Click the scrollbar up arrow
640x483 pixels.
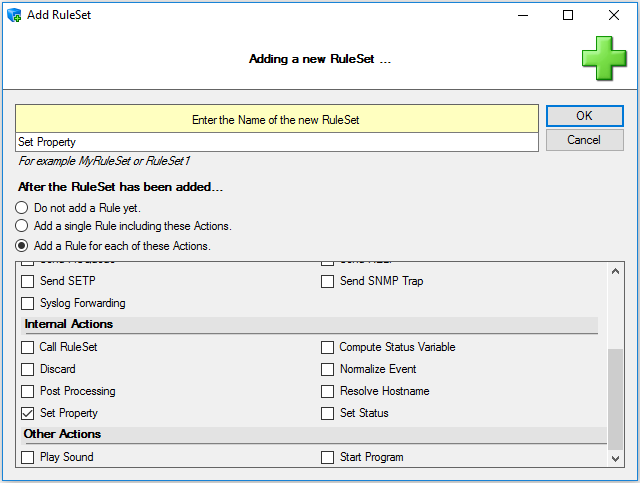(x=616, y=271)
